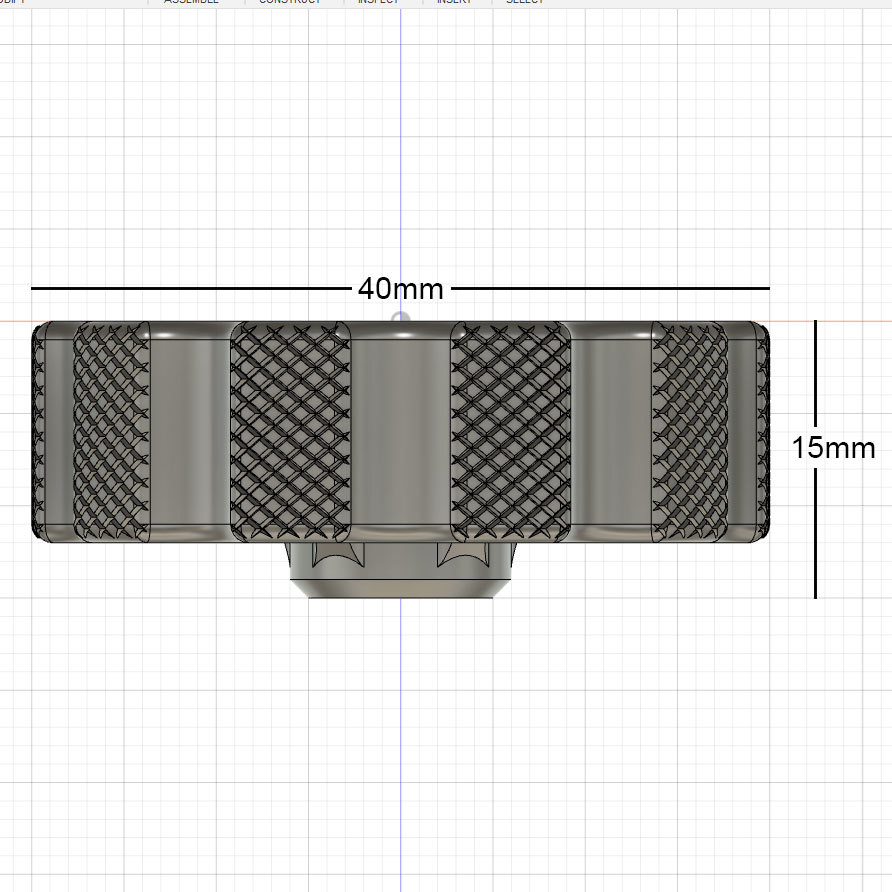Open the SELECT menu
892x892 pixels.
(x=524, y=2)
